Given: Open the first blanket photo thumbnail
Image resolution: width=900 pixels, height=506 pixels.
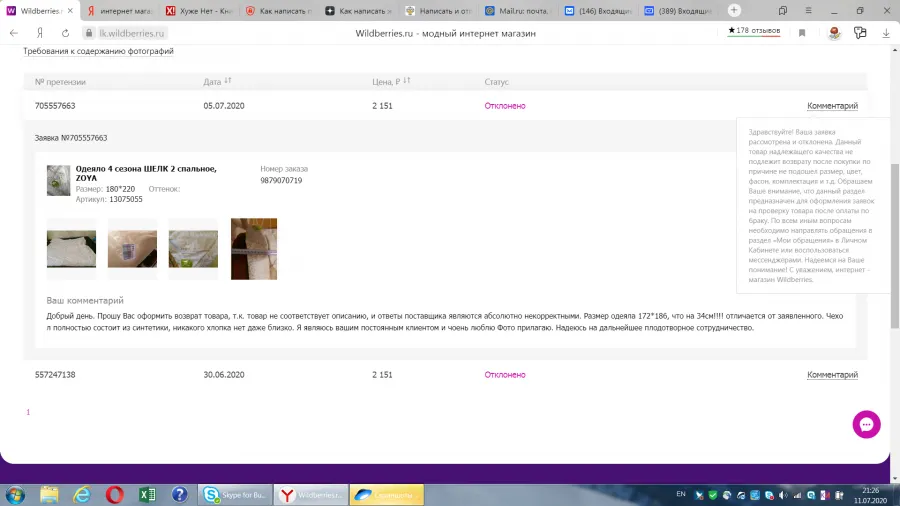Looking at the screenshot, I should point(71,249).
